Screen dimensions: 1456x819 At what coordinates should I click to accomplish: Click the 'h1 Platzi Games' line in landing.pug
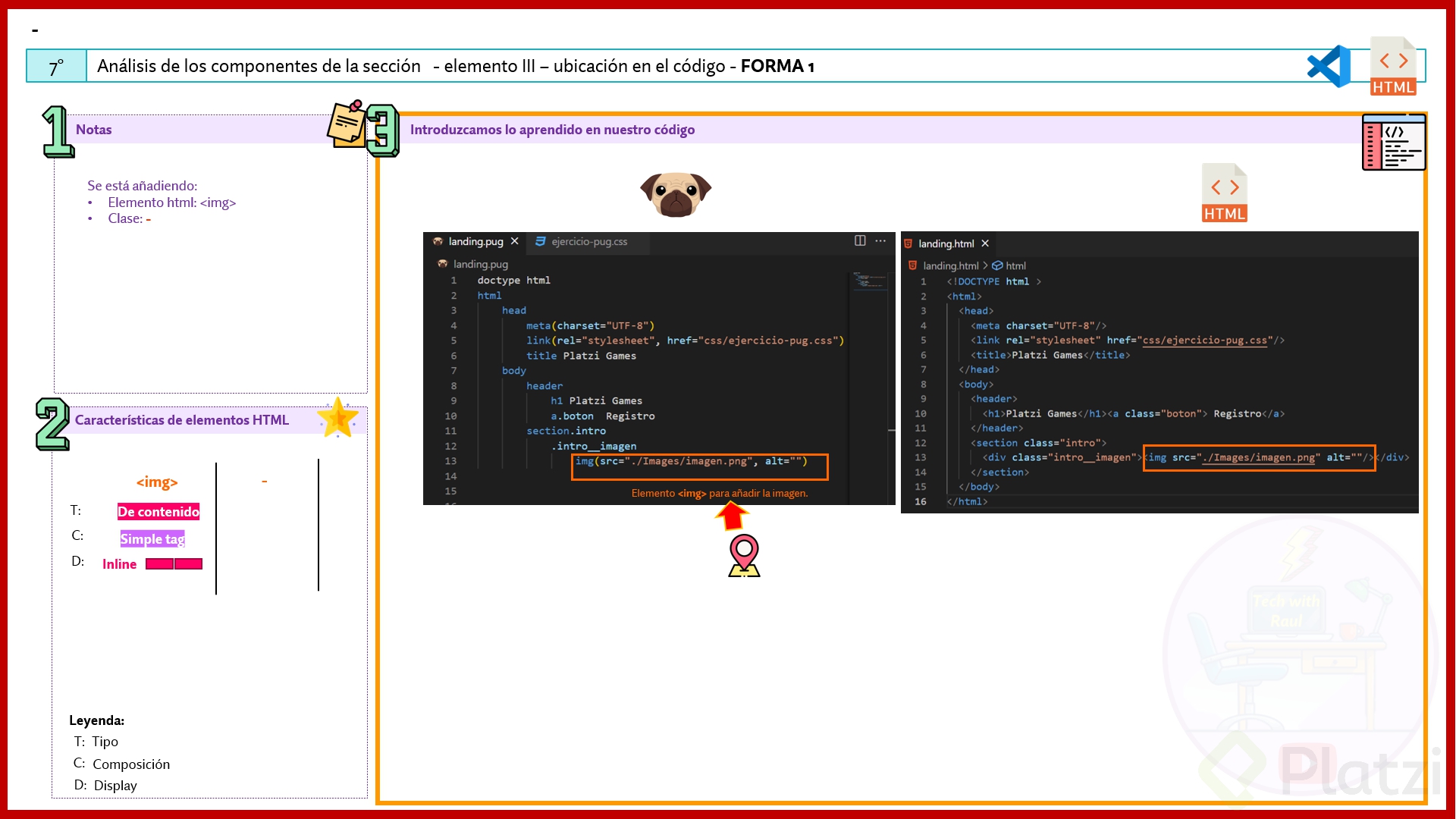click(597, 401)
